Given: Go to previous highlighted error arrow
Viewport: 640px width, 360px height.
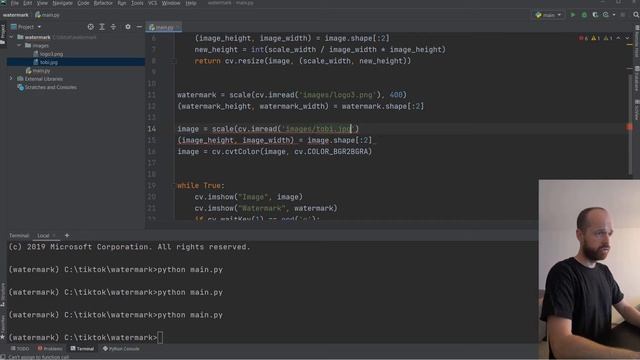Looking at the screenshot, I should (618, 38).
